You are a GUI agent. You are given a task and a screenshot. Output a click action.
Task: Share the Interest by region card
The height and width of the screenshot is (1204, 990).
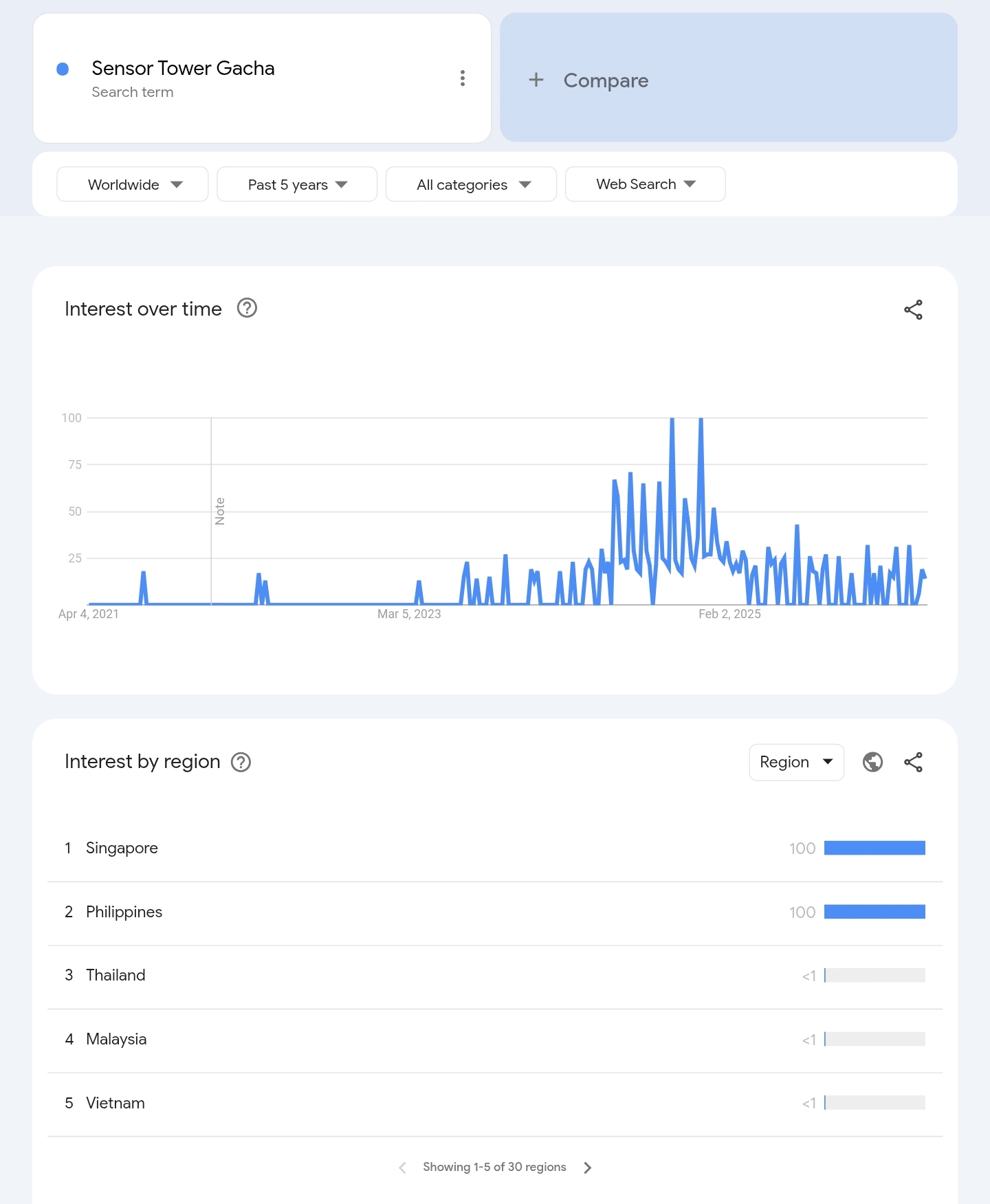(913, 762)
